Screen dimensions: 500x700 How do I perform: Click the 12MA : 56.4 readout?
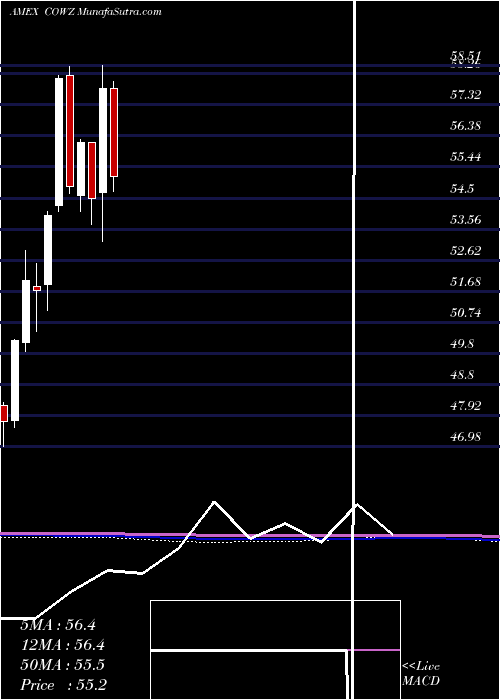pos(62,645)
